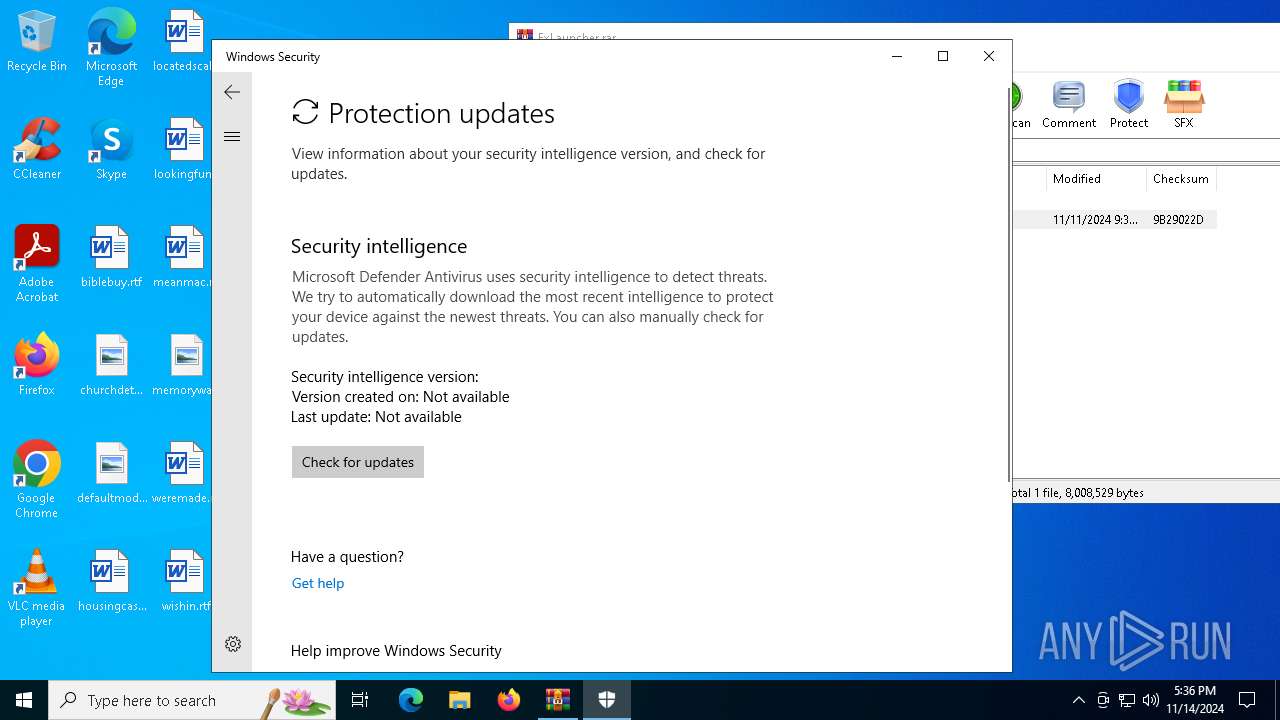Select checksum value 9B29022D in WinRAR
Image resolution: width=1280 pixels, height=720 pixels.
(x=1178, y=220)
